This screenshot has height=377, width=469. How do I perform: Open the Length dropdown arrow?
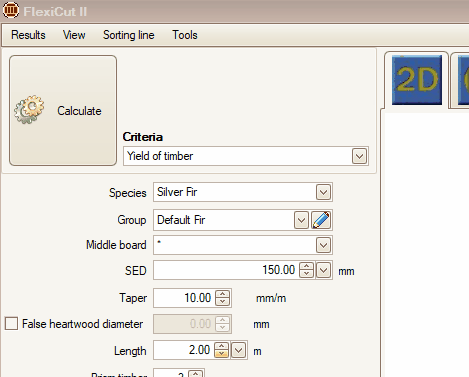click(x=238, y=351)
